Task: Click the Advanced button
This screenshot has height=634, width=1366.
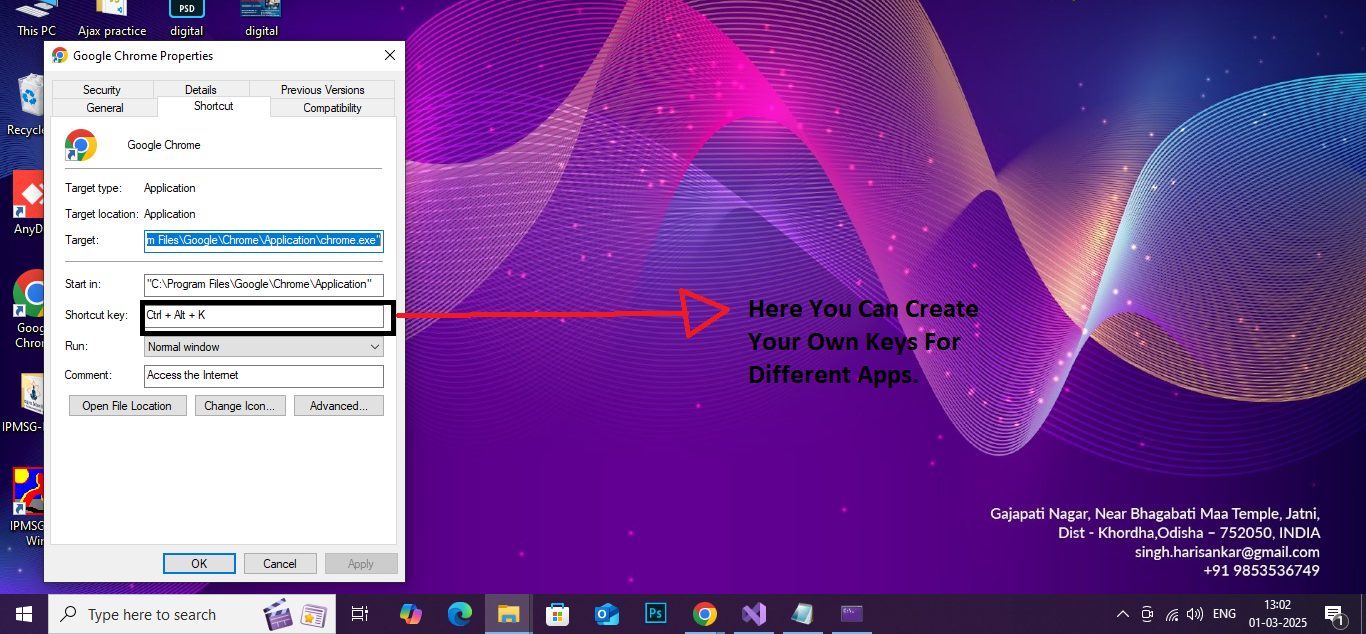Action: pos(338,406)
